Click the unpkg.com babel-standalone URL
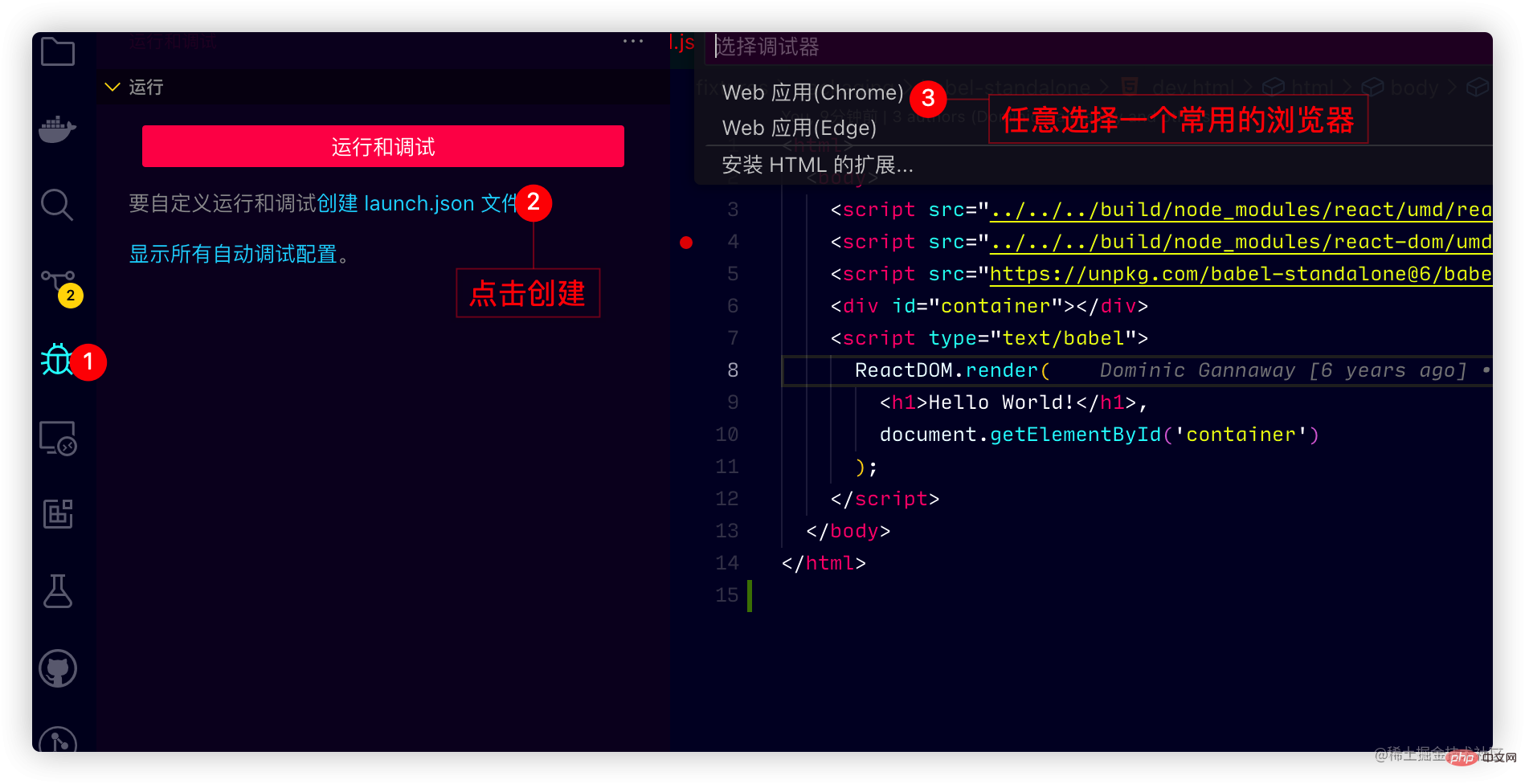 [1240, 275]
